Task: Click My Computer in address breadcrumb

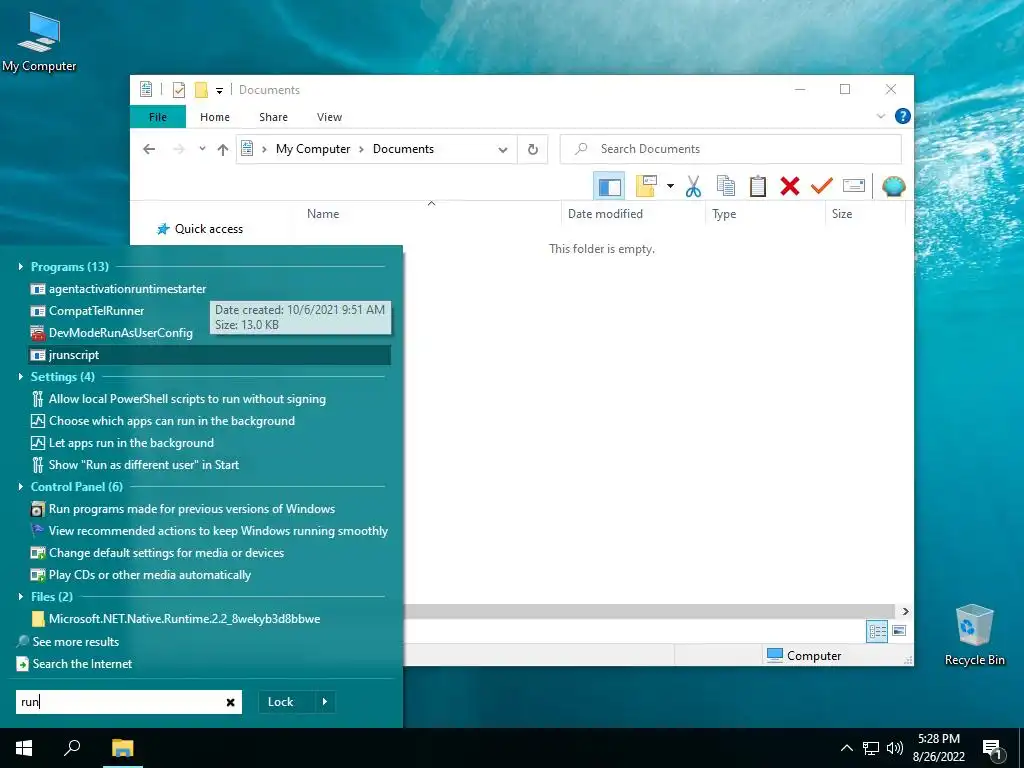Action: [x=313, y=149]
